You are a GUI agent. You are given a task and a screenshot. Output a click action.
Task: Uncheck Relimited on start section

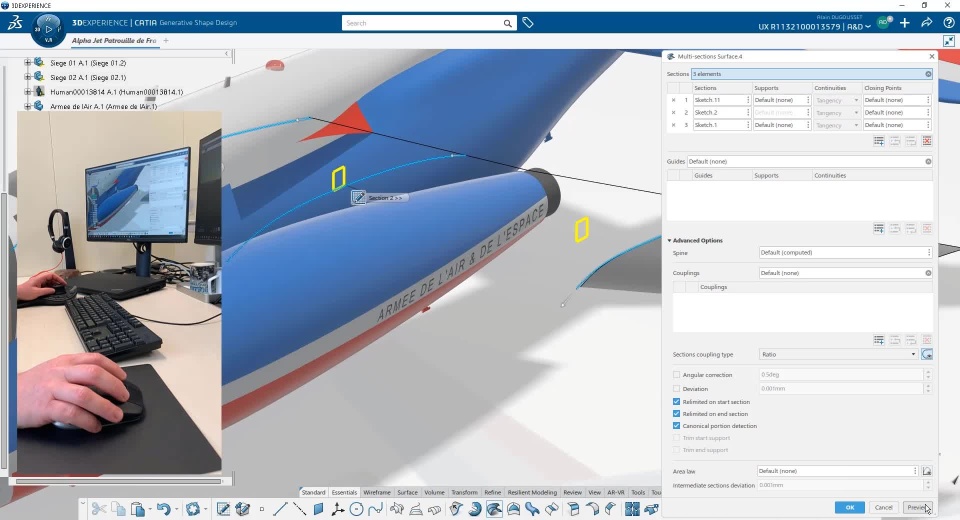point(677,402)
